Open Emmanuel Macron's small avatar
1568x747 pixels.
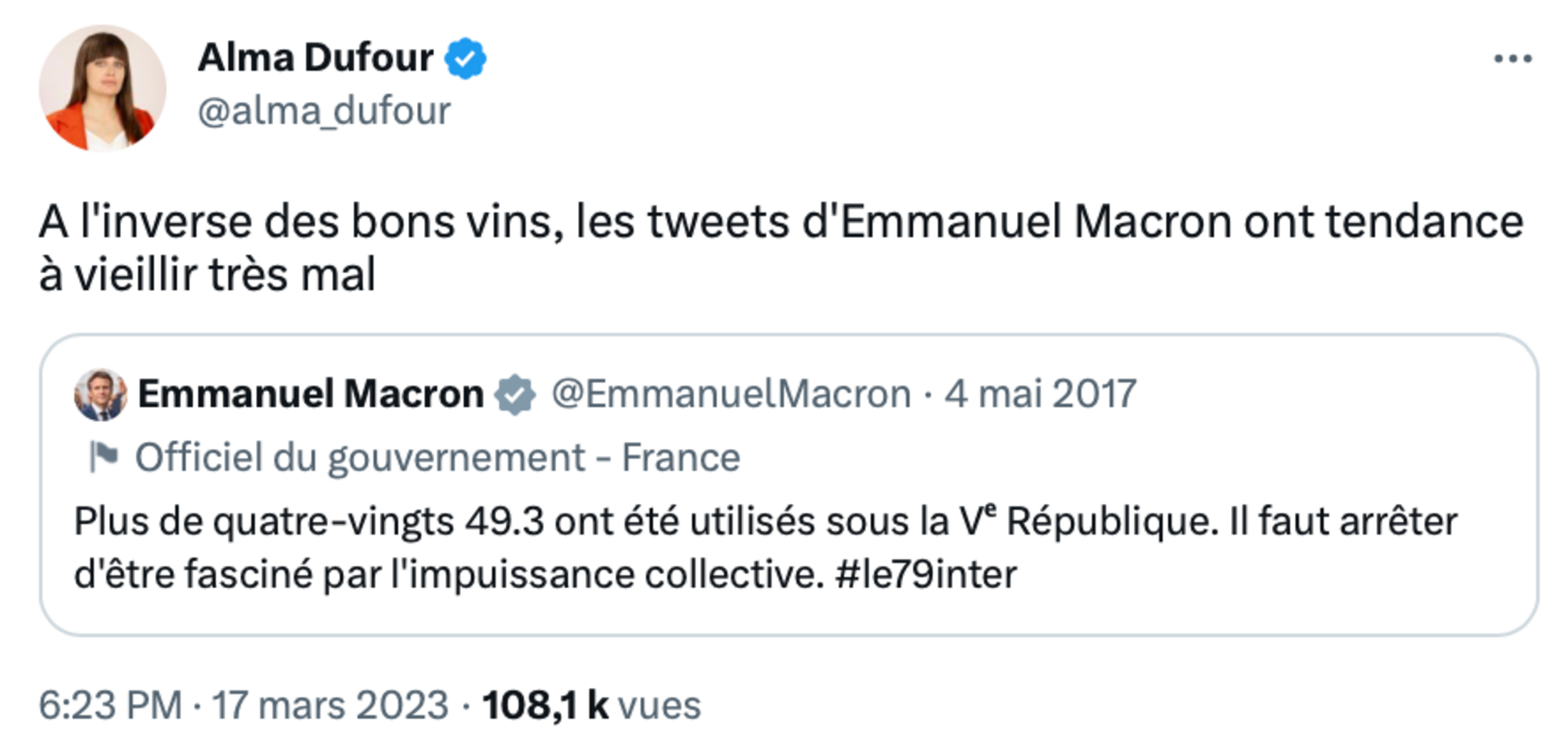[100, 394]
